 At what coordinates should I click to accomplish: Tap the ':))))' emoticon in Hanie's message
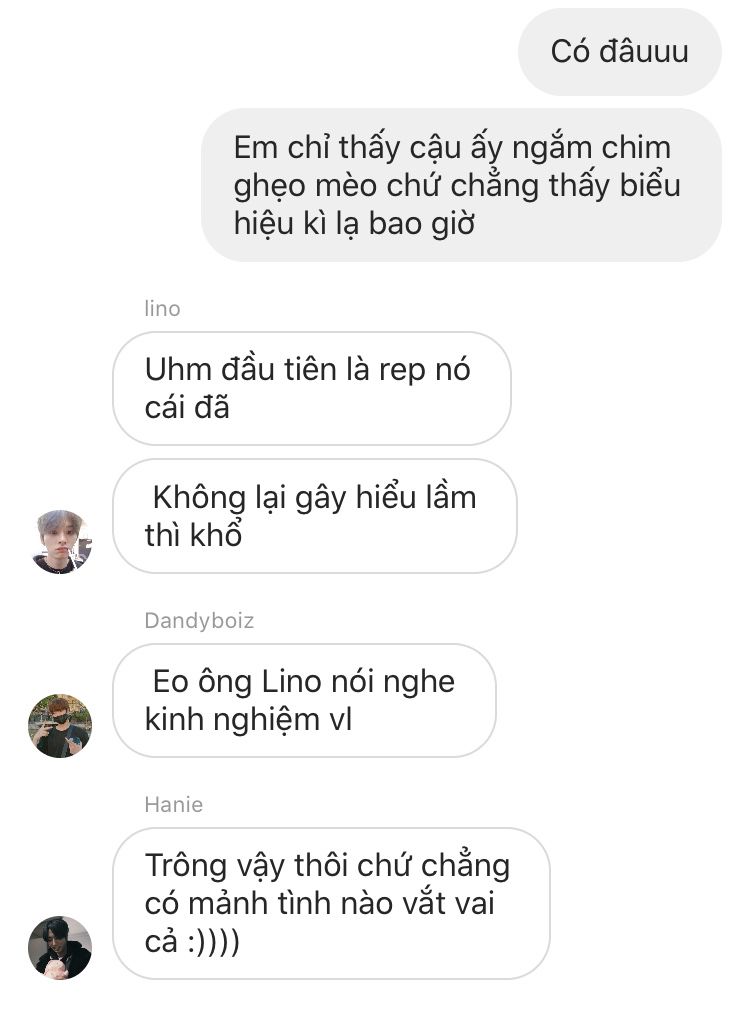[213, 942]
